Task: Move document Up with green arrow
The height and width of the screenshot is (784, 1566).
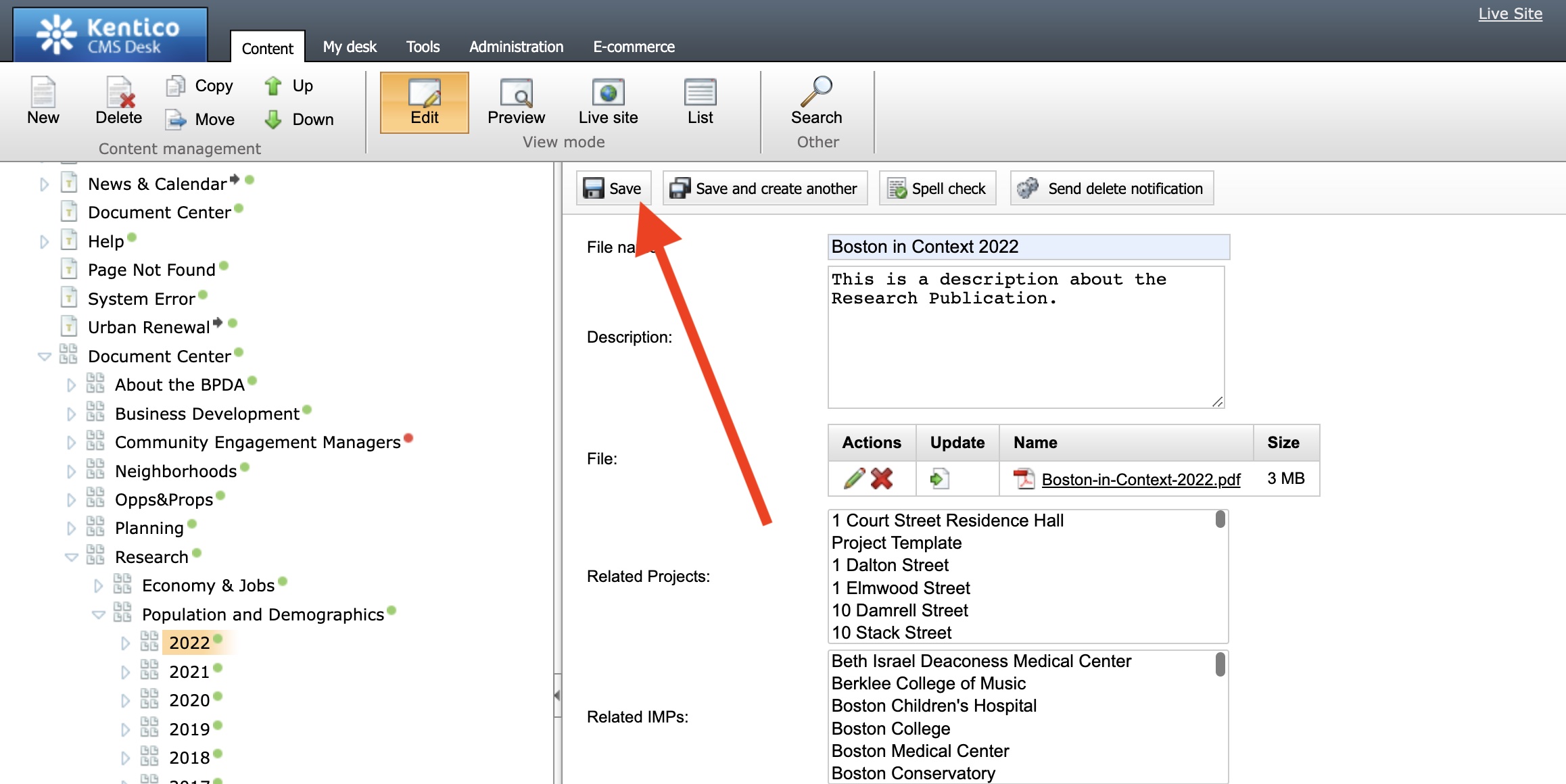Action: click(x=273, y=86)
